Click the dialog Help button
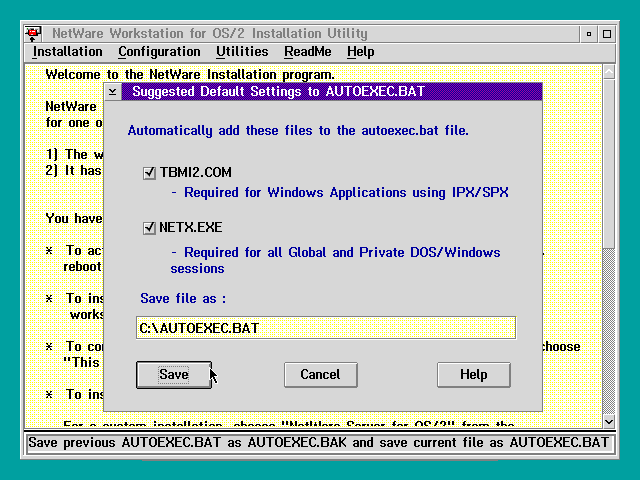 (473, 375)
